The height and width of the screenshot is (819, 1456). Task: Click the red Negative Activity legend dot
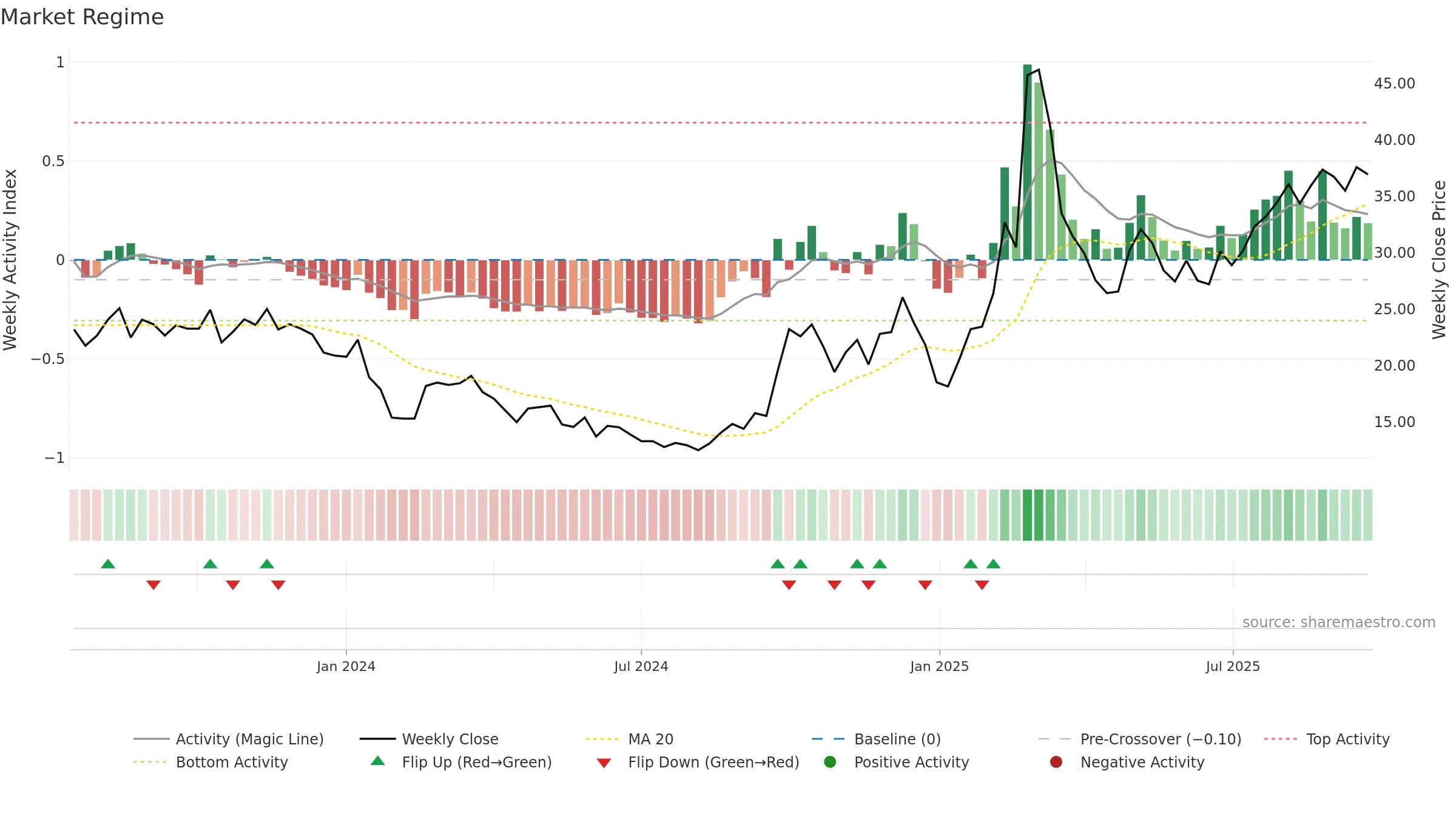click(1056, 761)
